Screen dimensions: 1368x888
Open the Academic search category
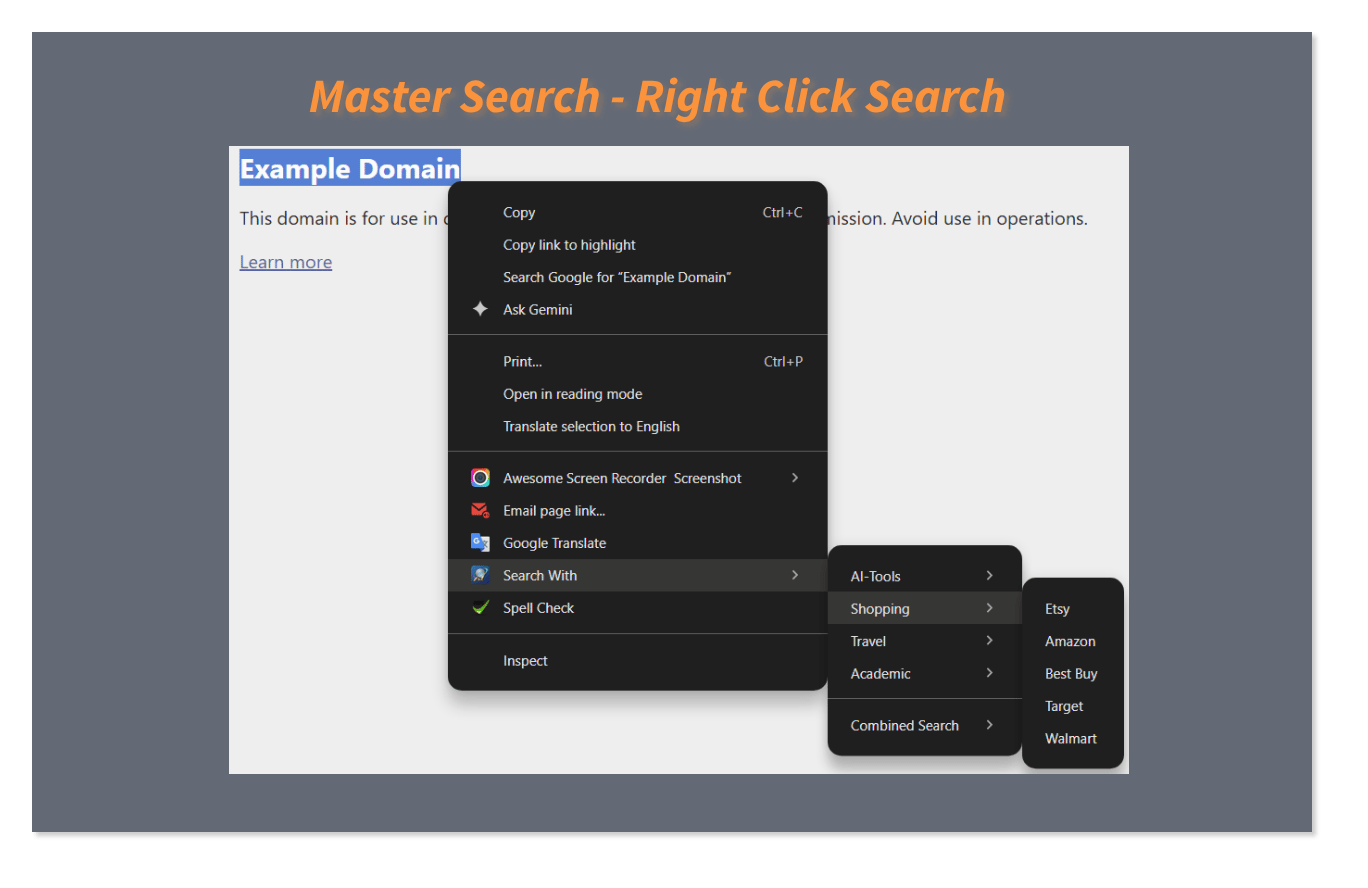pyautogui.click(x=925, y=673)
